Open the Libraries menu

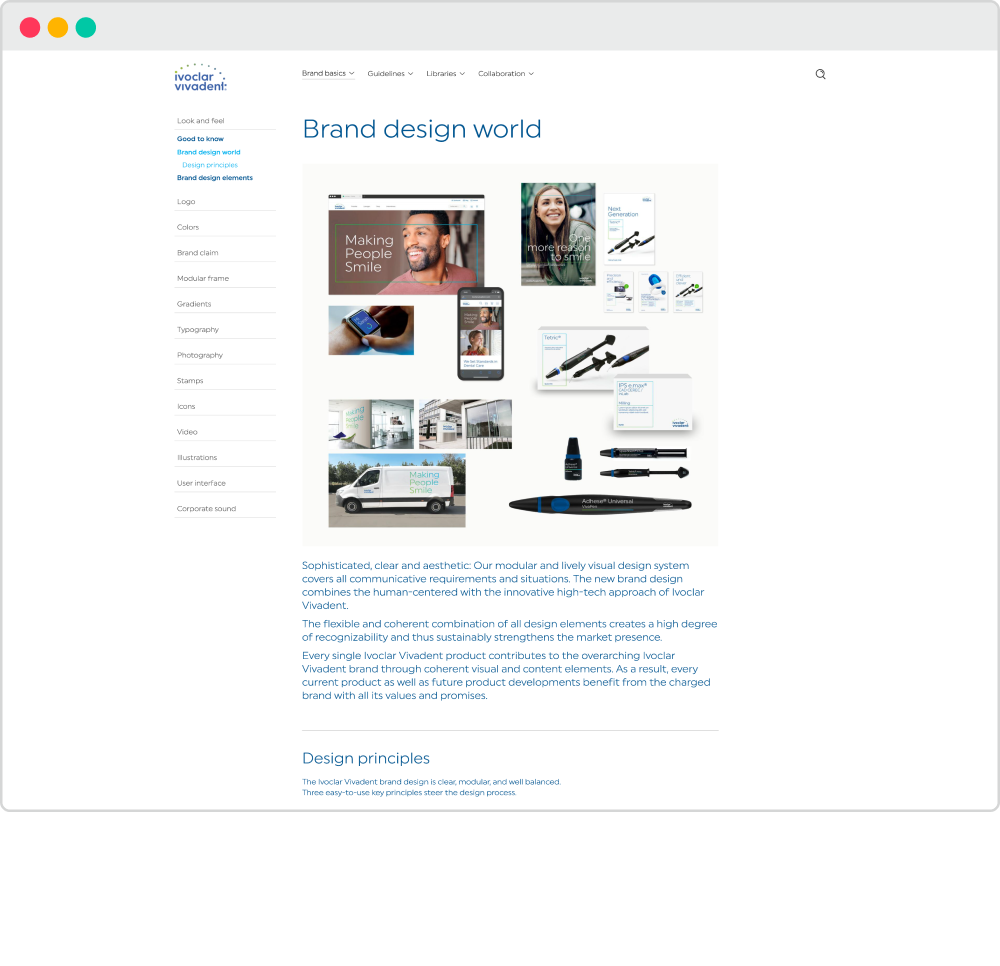(x=446, y=73)
